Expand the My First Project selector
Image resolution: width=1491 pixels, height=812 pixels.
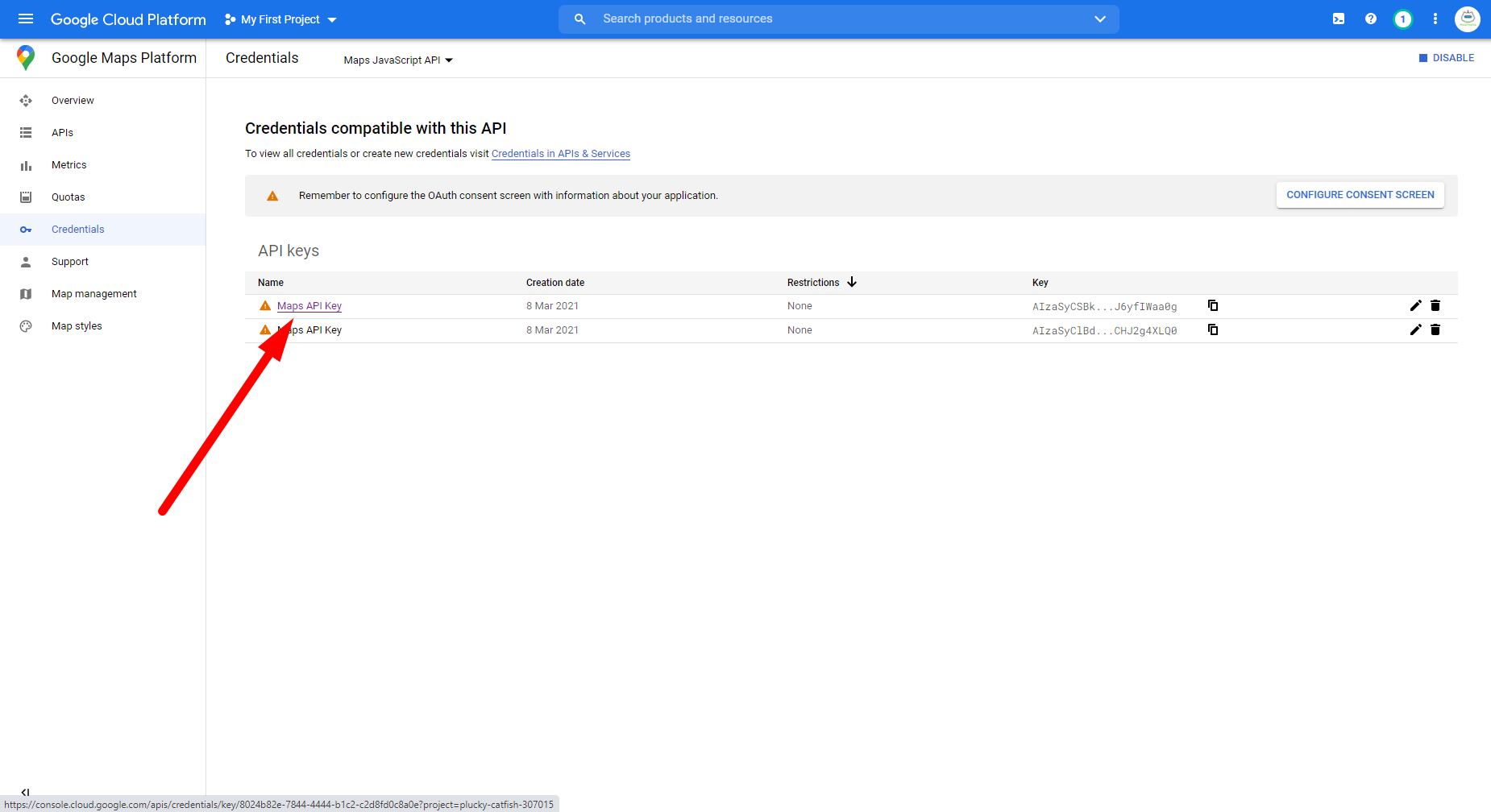280,19
